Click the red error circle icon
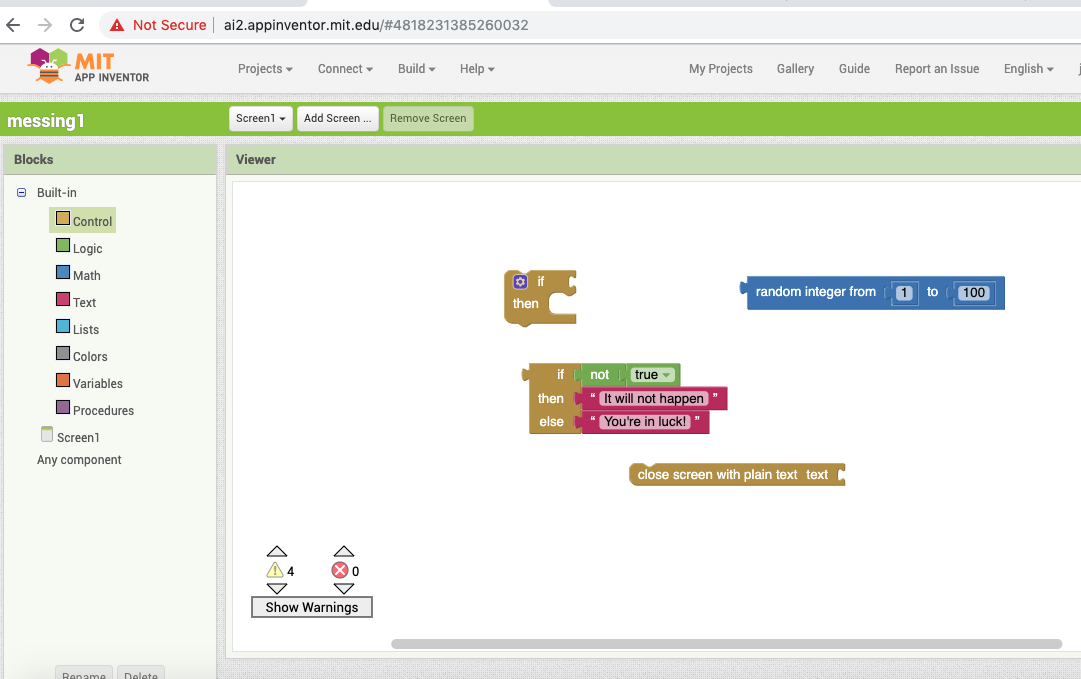 point(340,571)
